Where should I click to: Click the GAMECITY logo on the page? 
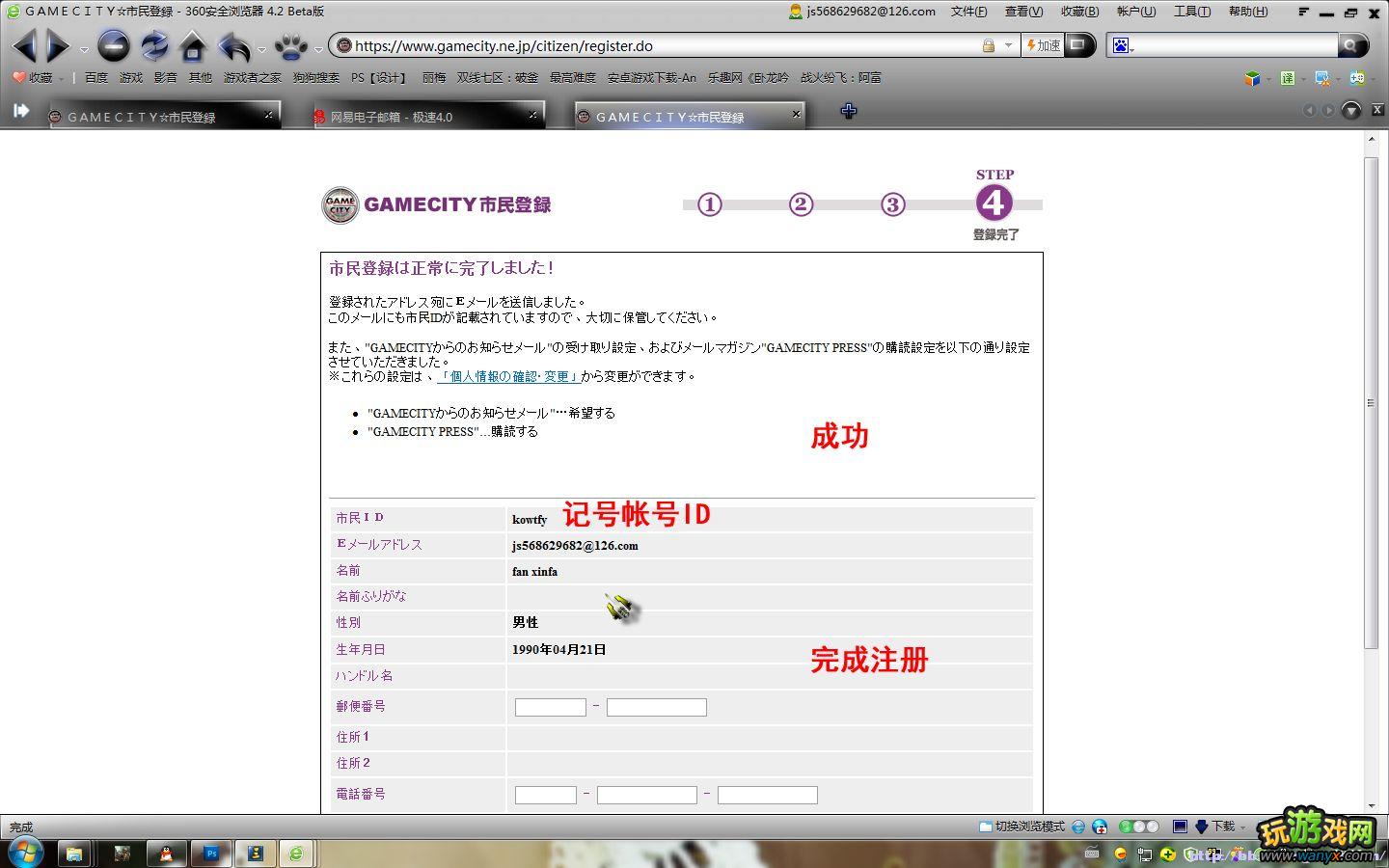pyautogui.click(x=437, y=204)
